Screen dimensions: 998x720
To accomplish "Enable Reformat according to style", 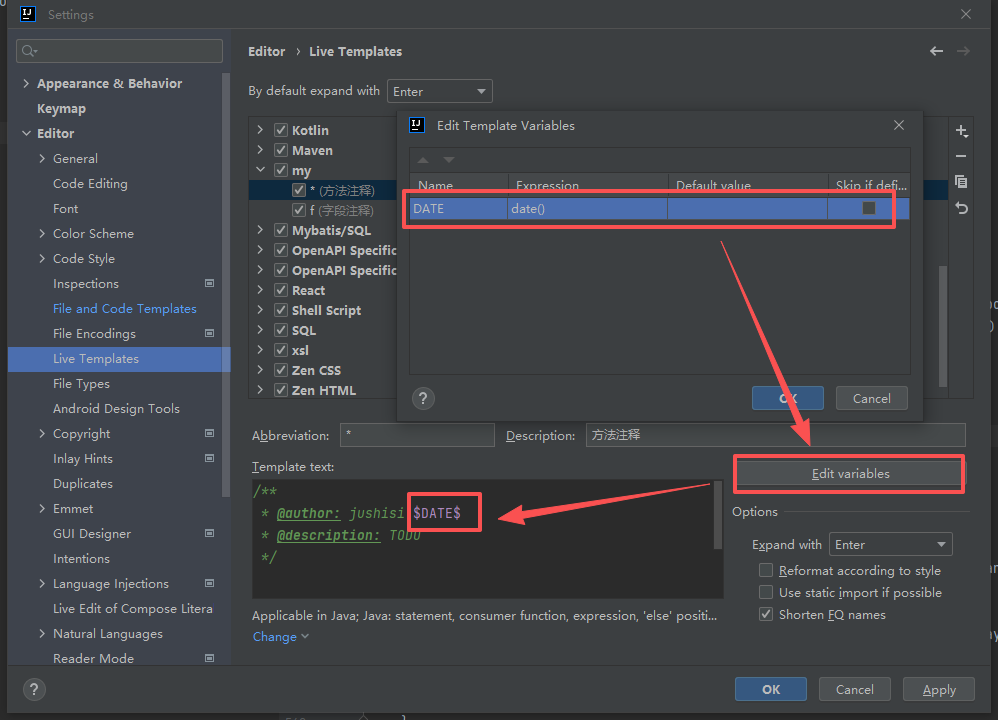I will [x=766, y=570].
